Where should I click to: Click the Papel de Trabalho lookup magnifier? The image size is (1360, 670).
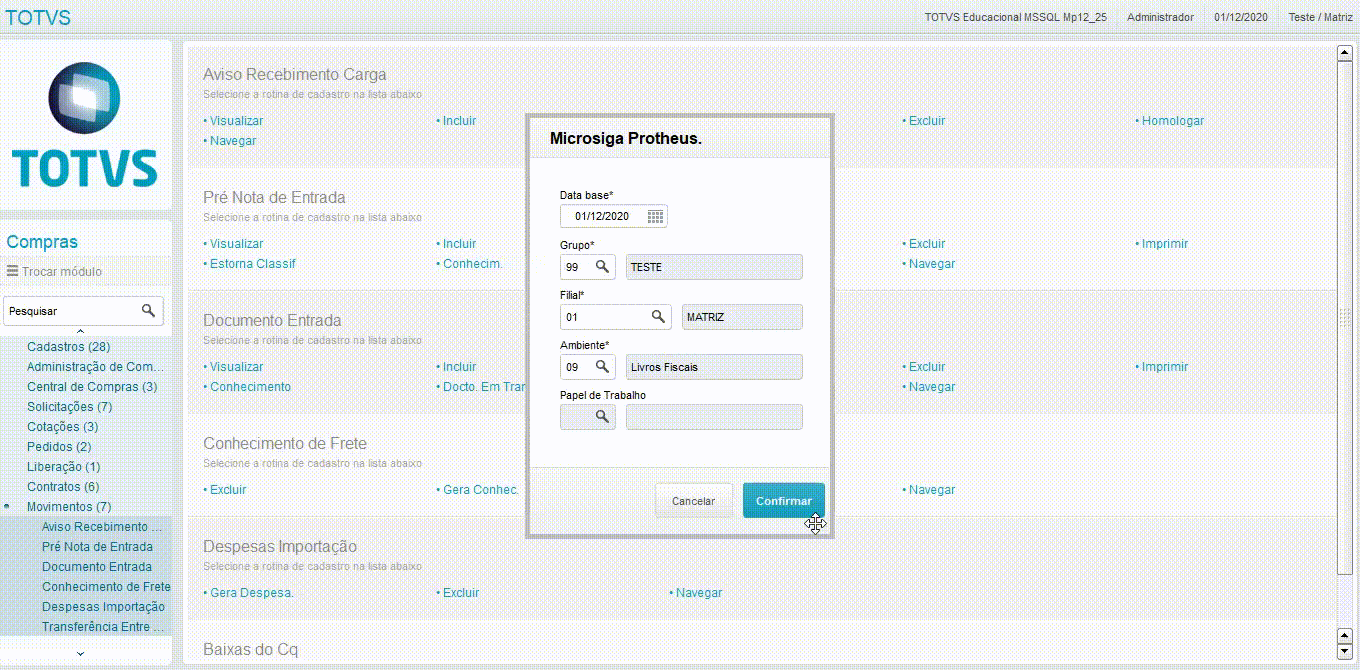pyautogui.click(x=602, y=417)
